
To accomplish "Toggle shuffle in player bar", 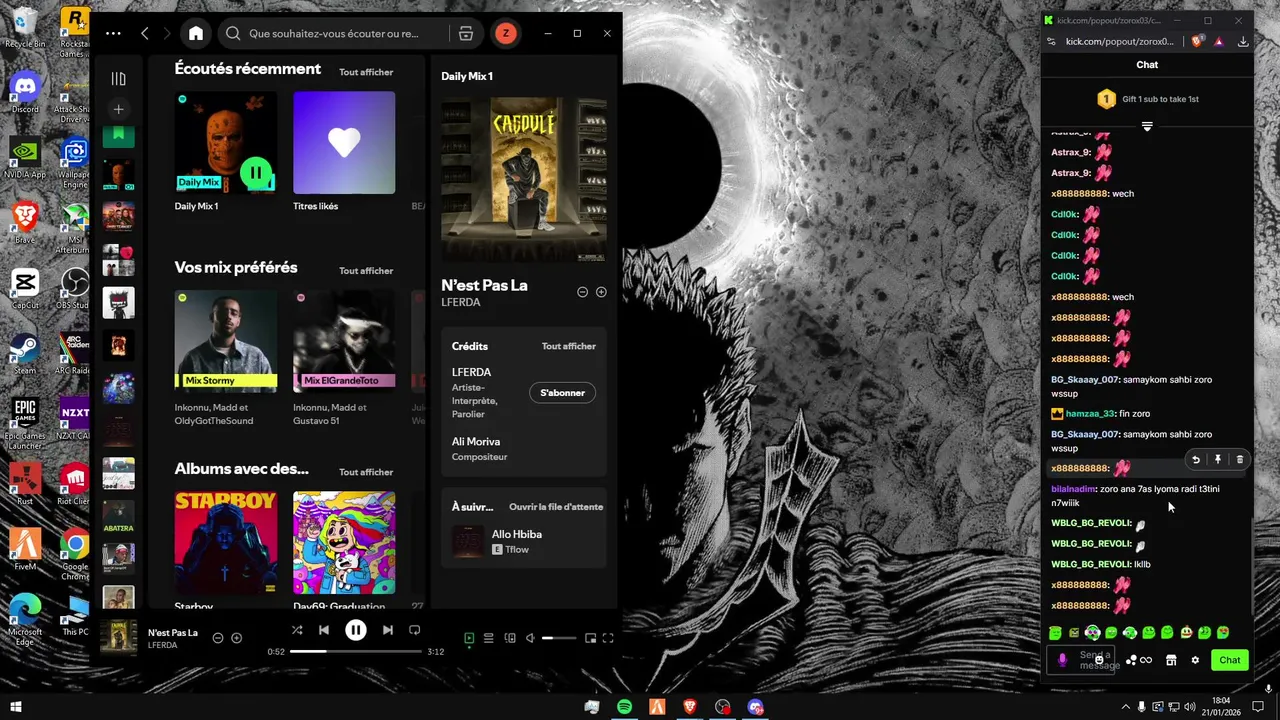I will tap(297, 630).
